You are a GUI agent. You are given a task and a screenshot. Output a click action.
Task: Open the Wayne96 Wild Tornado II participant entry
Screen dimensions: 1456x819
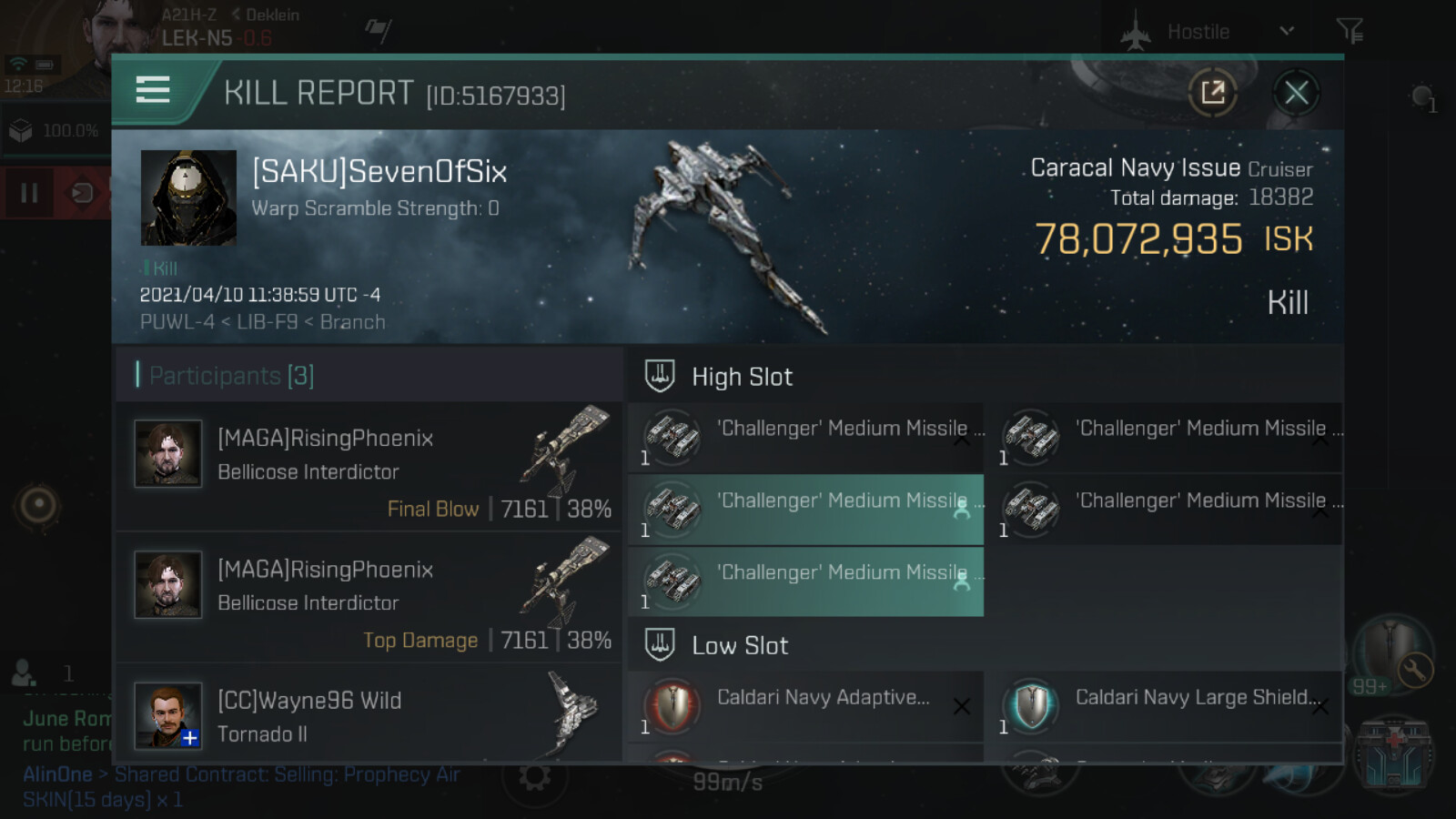(x=369, y=714)
